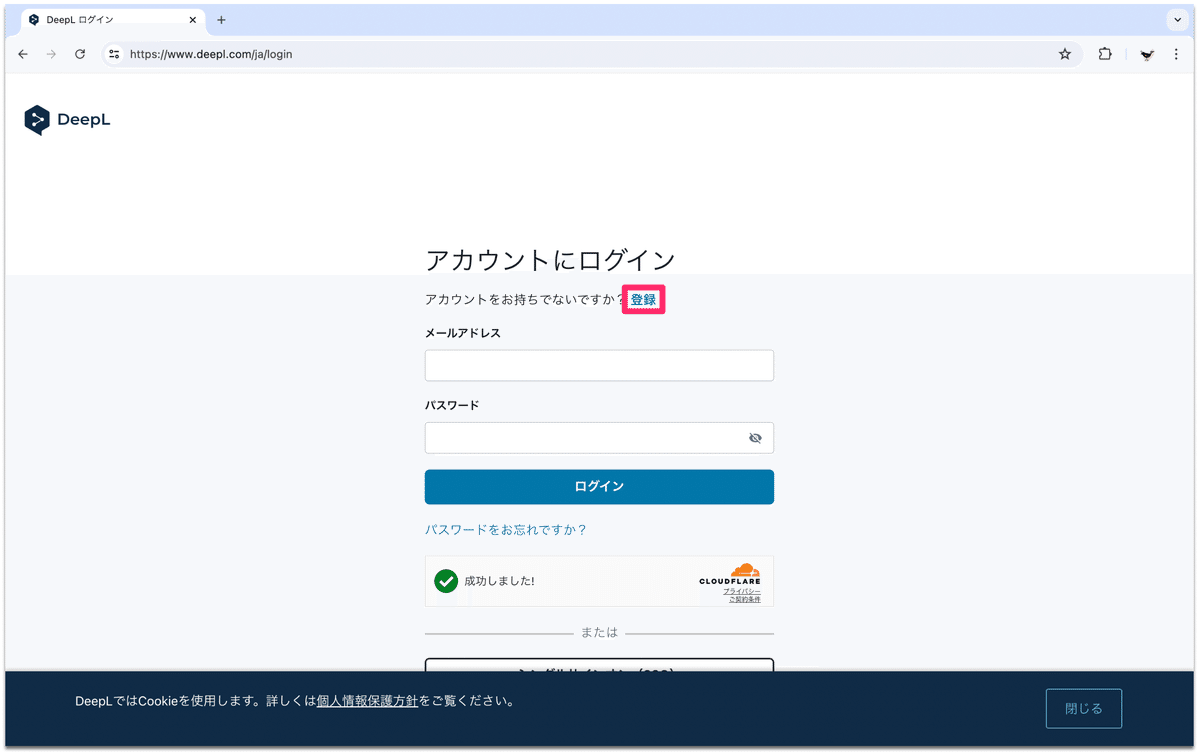Click the DeepL hexagon logo
This screenshot has width=1200, height=754.
(x=39, y=119)
